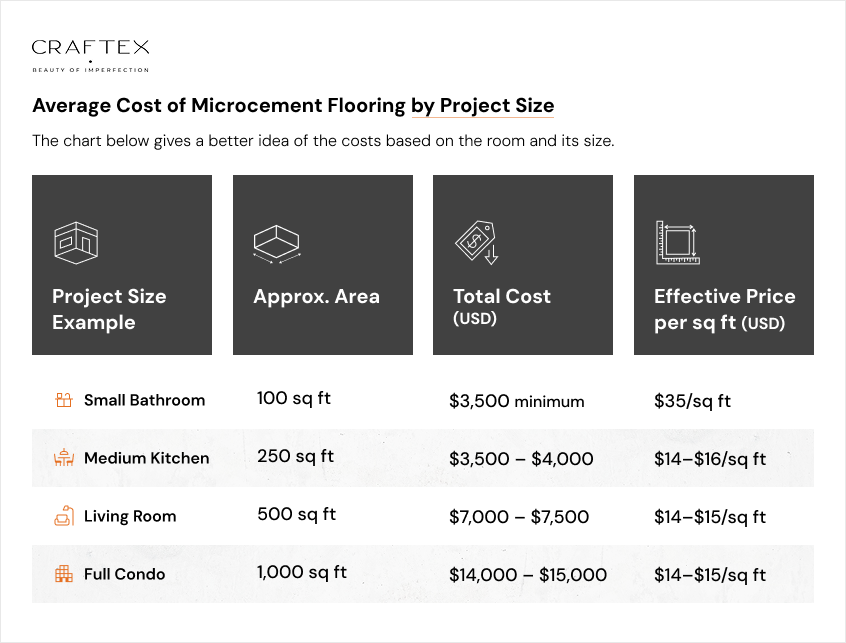
Task: Click the Total Cost (USD) header cell
Action: [x=502, y=305]
